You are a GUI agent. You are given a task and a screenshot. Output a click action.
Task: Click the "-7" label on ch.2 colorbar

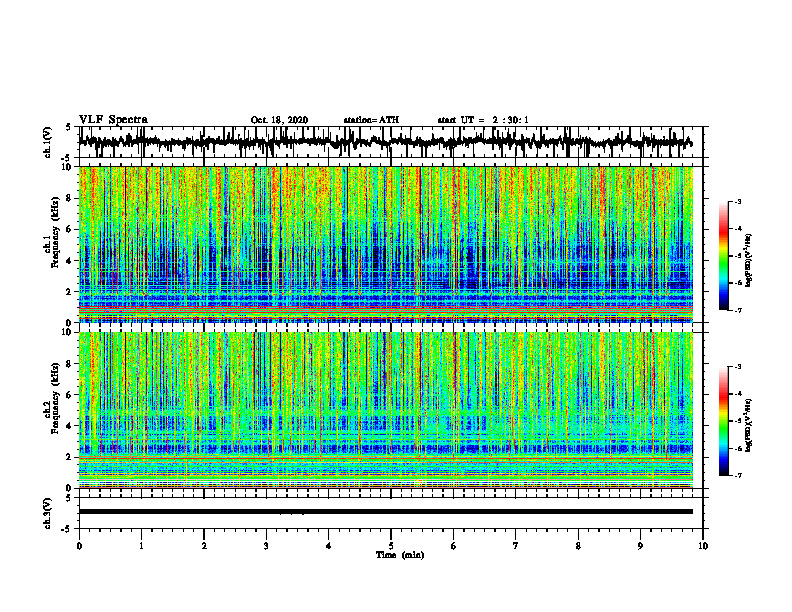pyautogui.click(x=738, y=476)
